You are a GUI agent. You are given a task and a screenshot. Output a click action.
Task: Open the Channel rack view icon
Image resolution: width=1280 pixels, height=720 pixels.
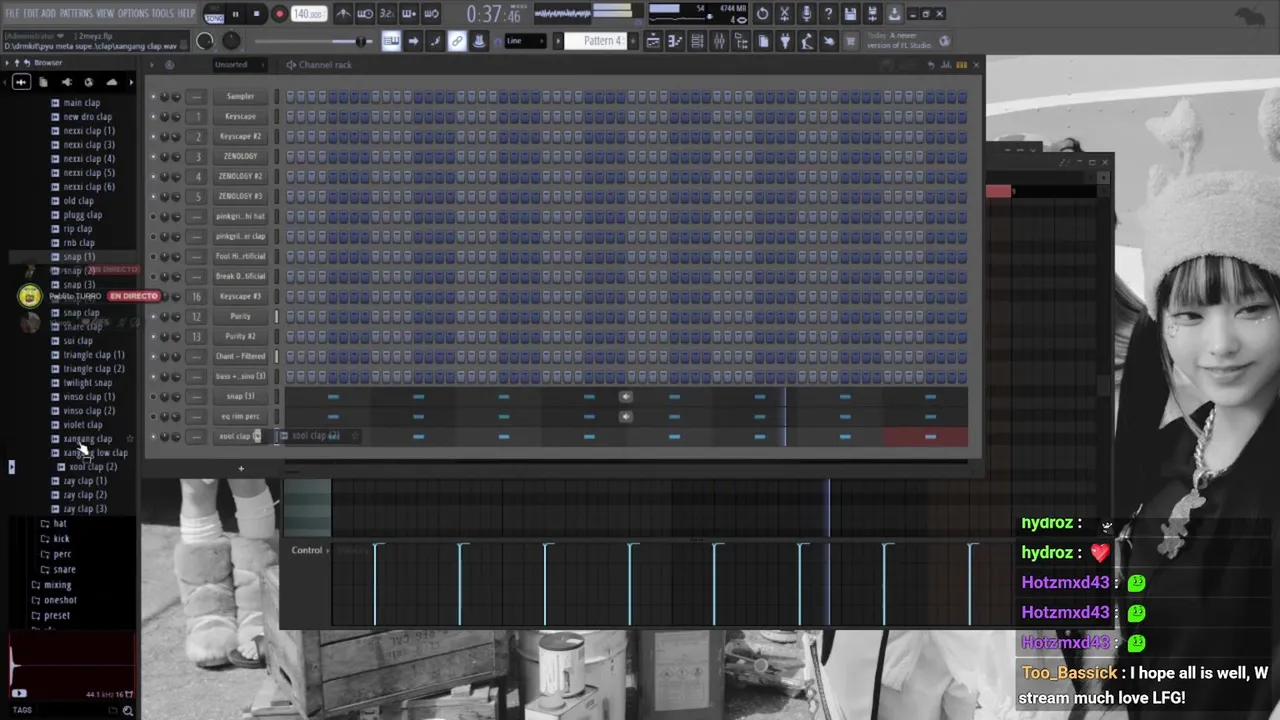tap(697, 41)
